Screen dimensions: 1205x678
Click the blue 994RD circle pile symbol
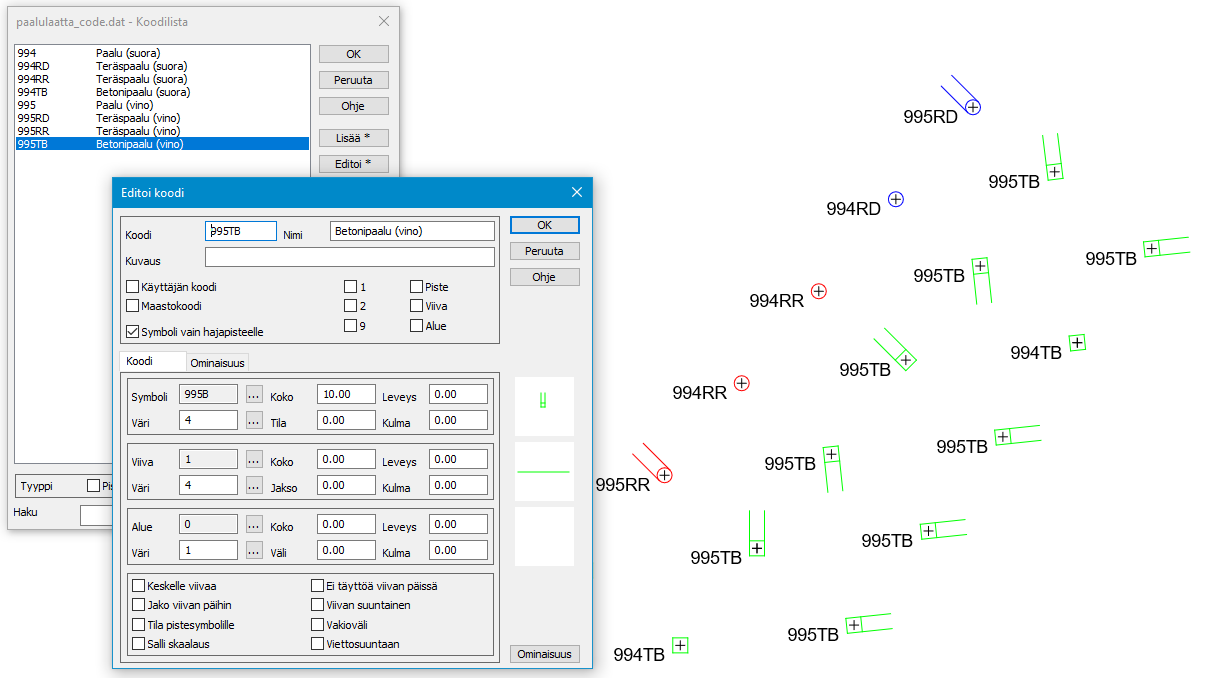click(896, 200)
